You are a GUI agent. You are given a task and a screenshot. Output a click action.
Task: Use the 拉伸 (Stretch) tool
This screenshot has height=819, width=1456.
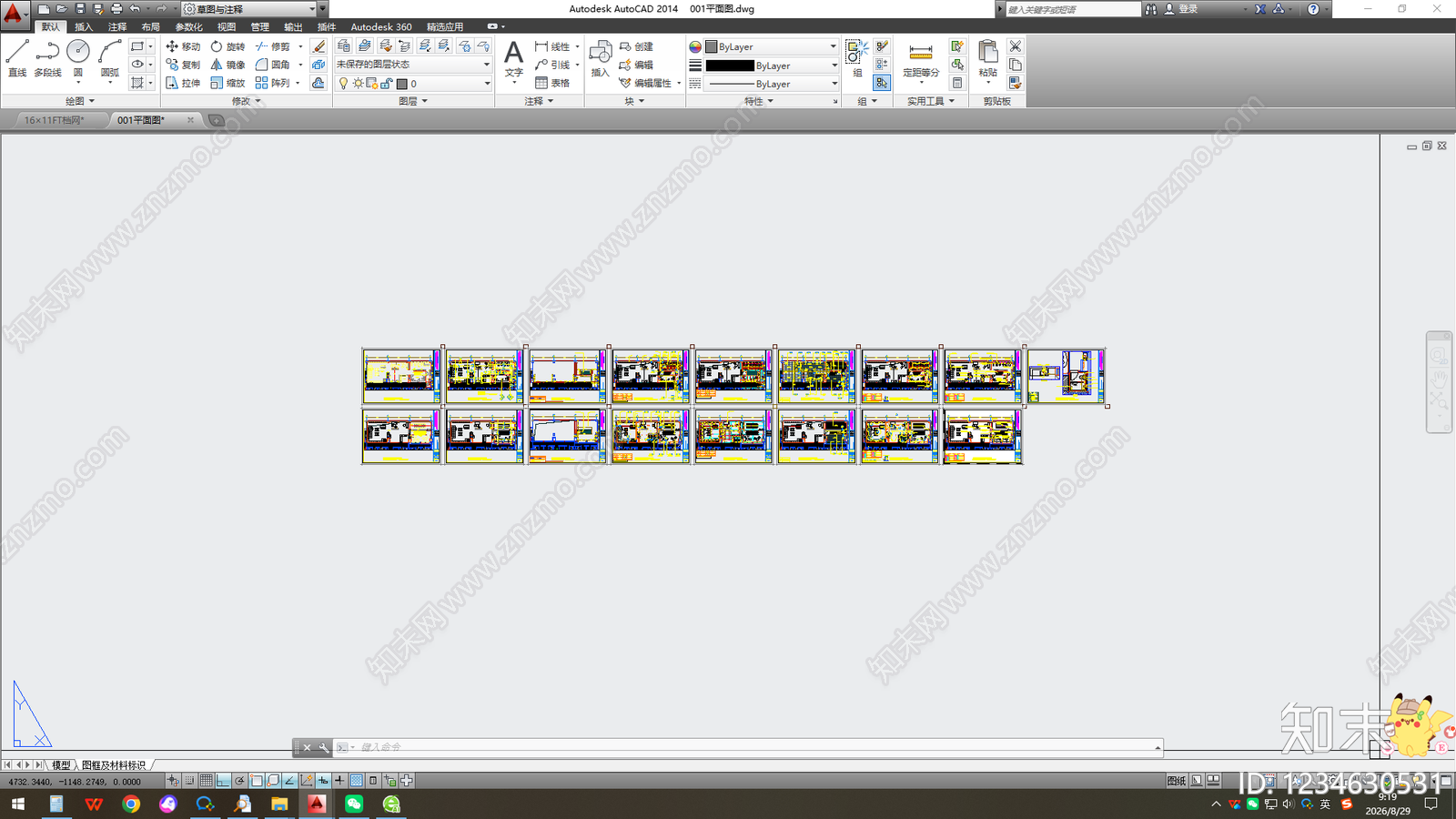tap(183, 83)
